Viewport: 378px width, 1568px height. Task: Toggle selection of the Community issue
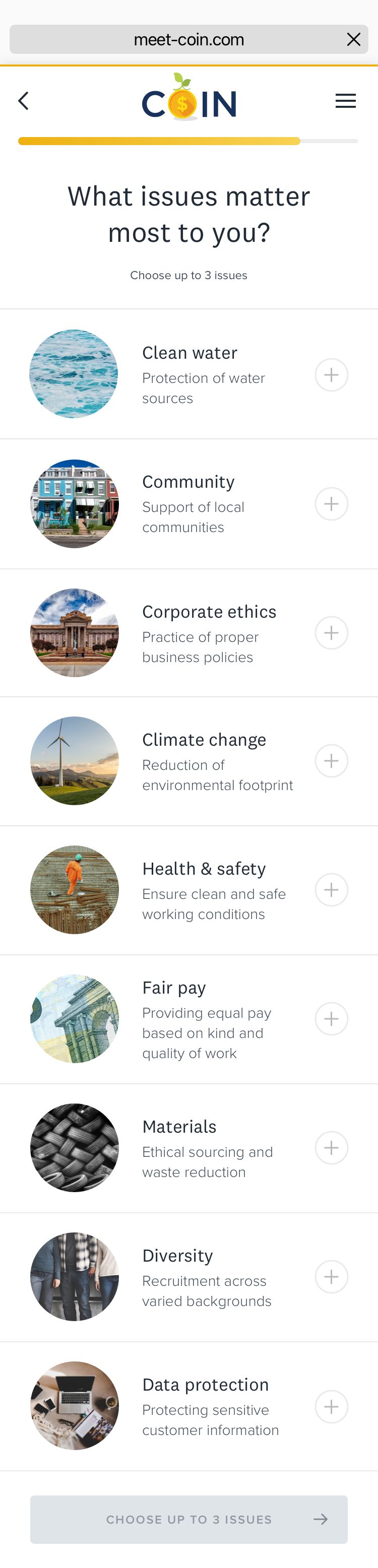pos(331,503)
